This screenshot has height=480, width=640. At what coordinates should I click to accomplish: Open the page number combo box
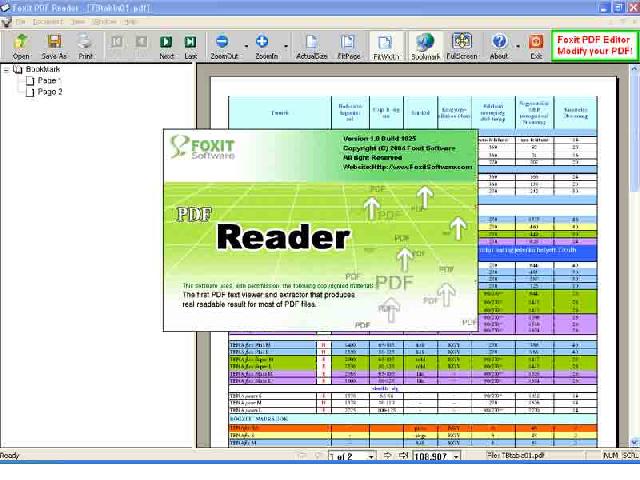(352, 456)
